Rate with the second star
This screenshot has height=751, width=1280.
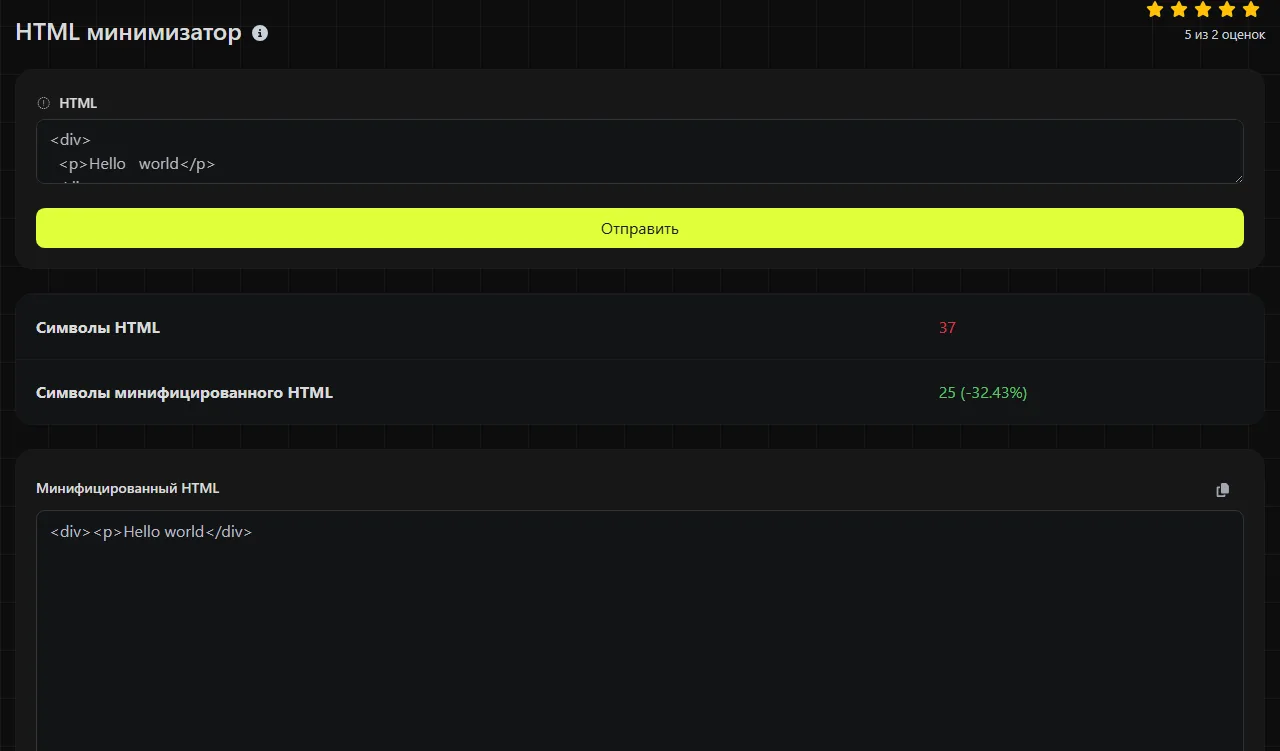(x=1179, y=10)
